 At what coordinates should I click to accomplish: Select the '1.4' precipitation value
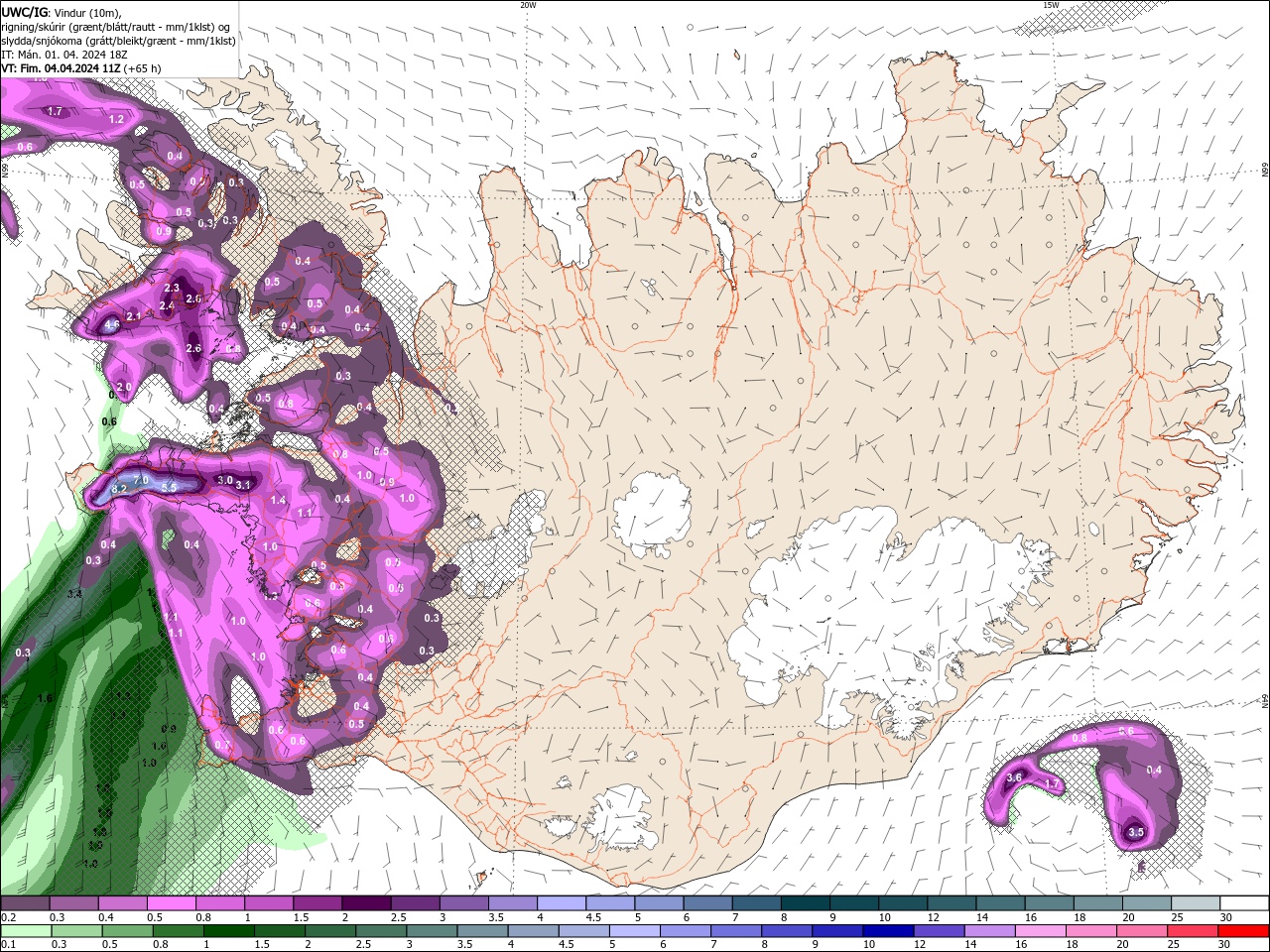click(x=279, y=501)
